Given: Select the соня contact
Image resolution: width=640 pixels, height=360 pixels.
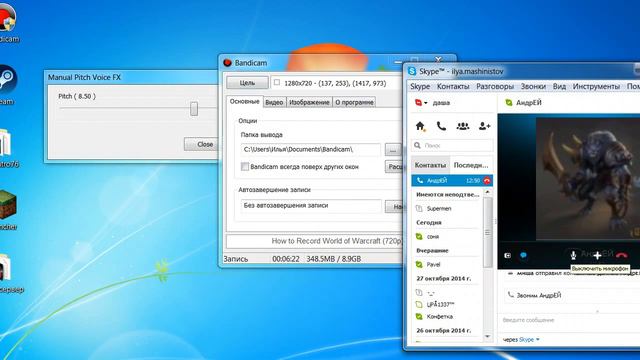Looking at the screenshot, I should [x=447, y=236].
